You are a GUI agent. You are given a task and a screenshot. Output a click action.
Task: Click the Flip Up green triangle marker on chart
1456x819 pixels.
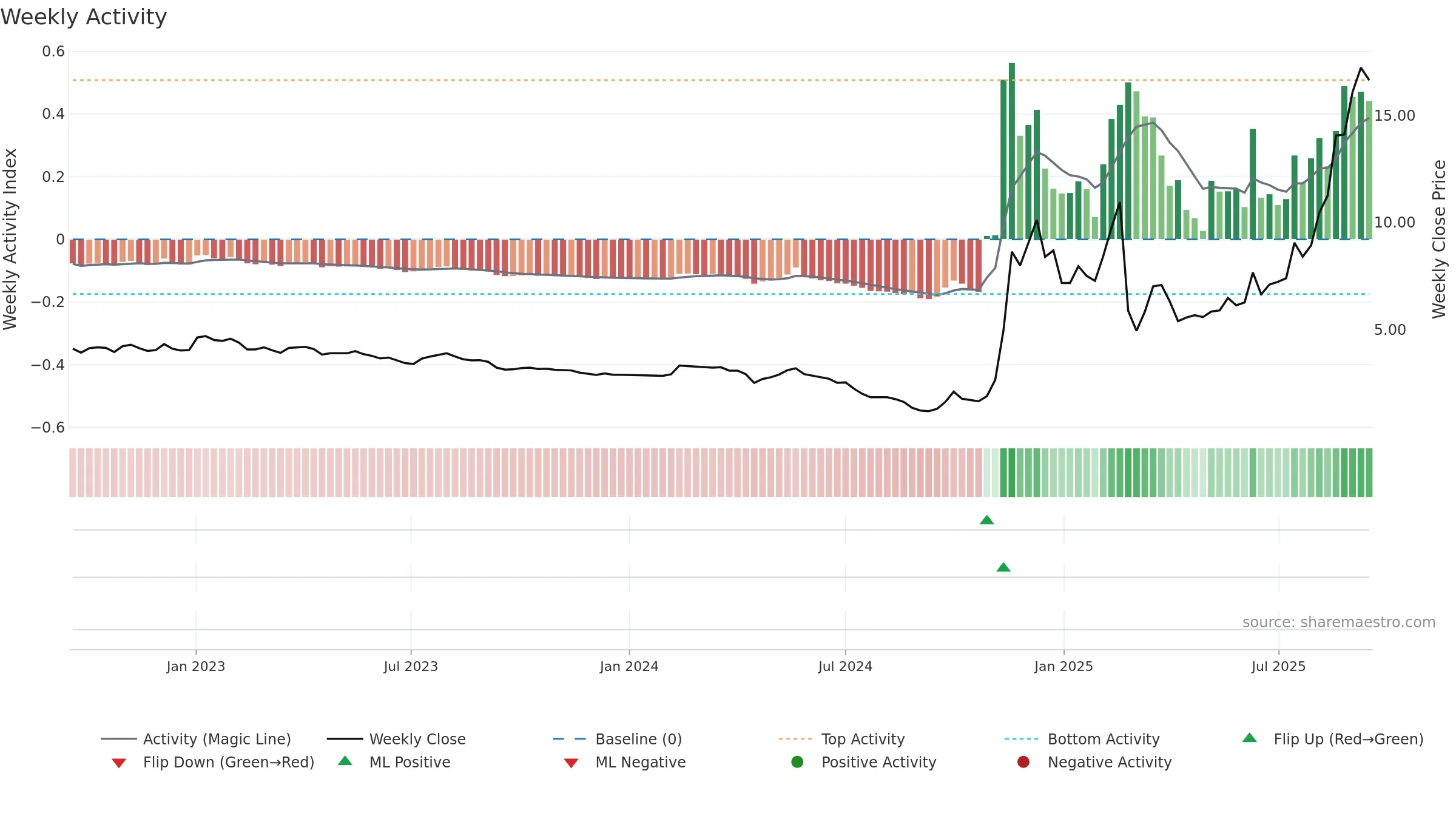987,520
